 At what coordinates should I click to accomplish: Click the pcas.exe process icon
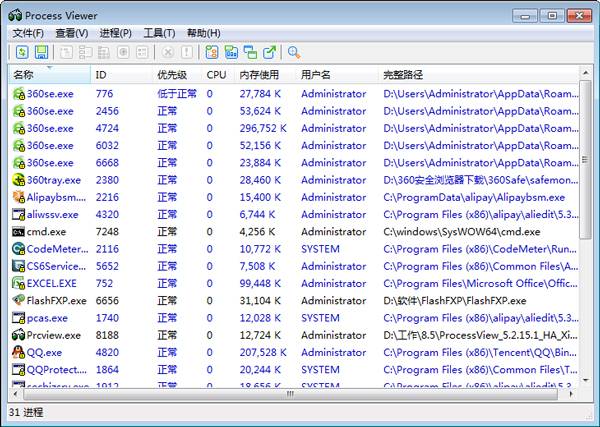tap(18, 318)
